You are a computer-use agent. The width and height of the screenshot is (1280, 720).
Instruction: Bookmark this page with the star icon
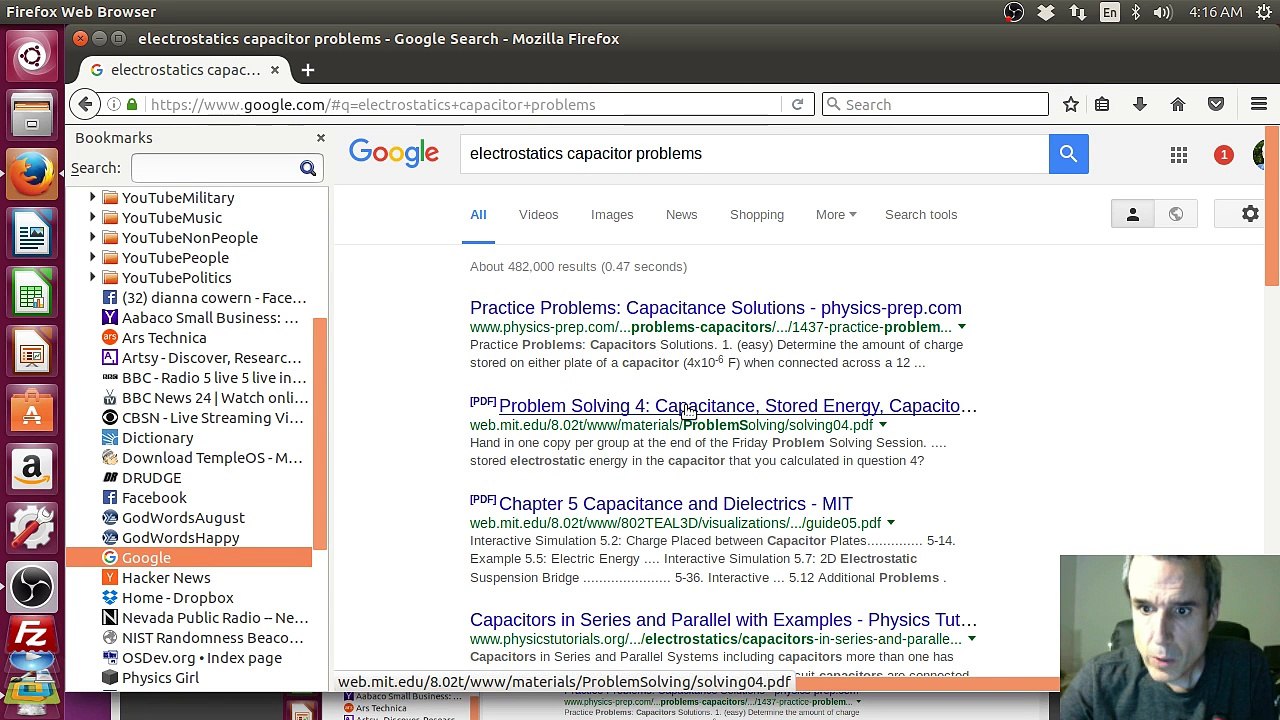(1071, 104)
